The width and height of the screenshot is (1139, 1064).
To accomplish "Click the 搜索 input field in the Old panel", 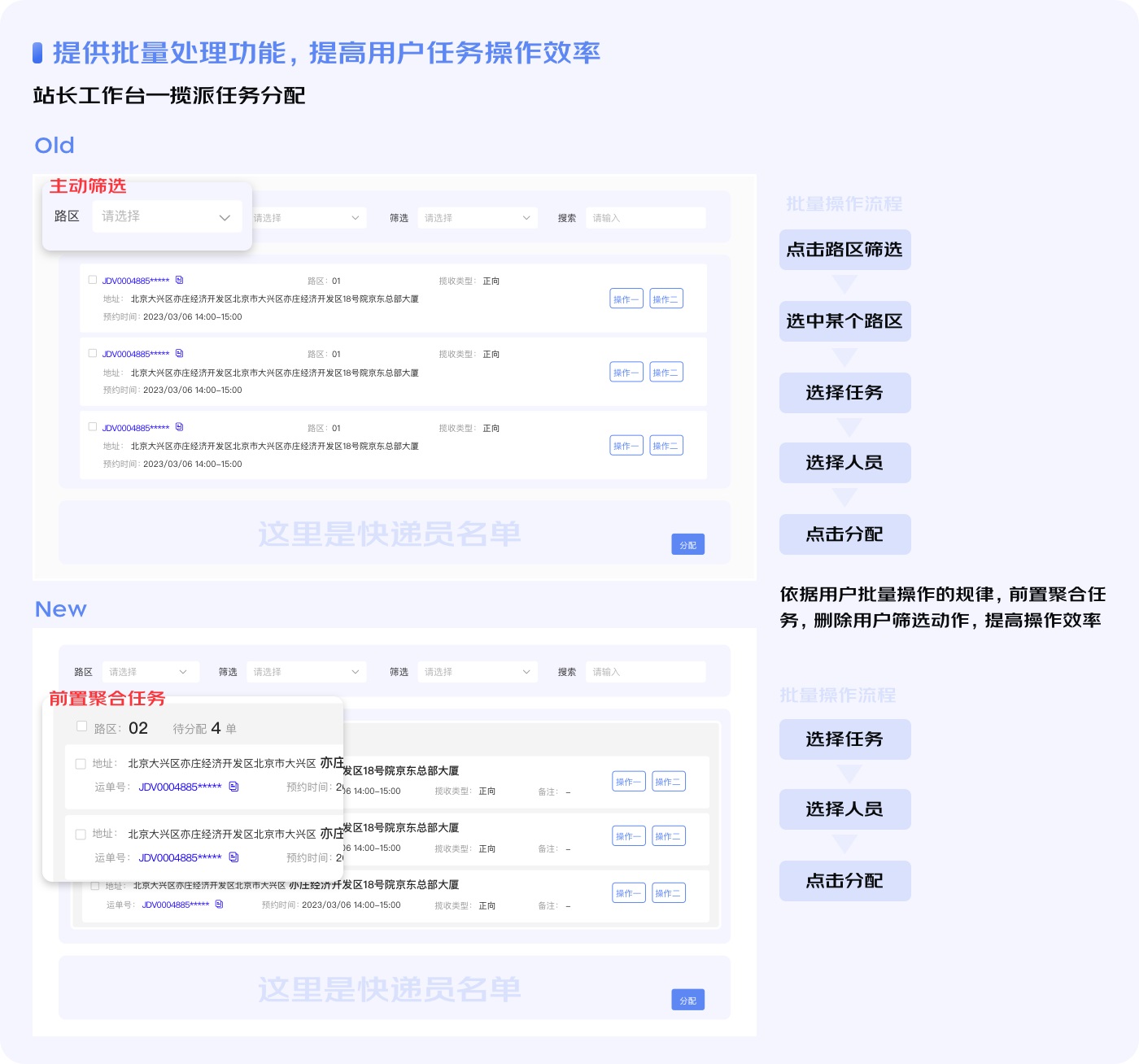I will pyautogui.click(x=645, y=218).
